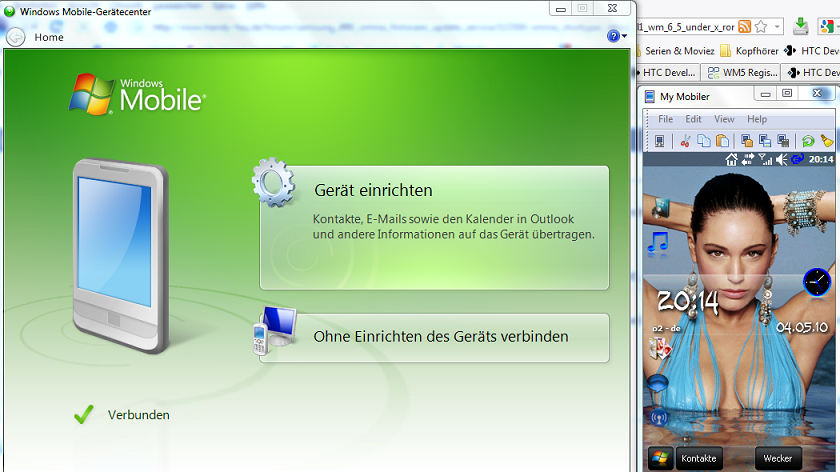Open Help menu in My Mobiler

[x=757, y=119]
